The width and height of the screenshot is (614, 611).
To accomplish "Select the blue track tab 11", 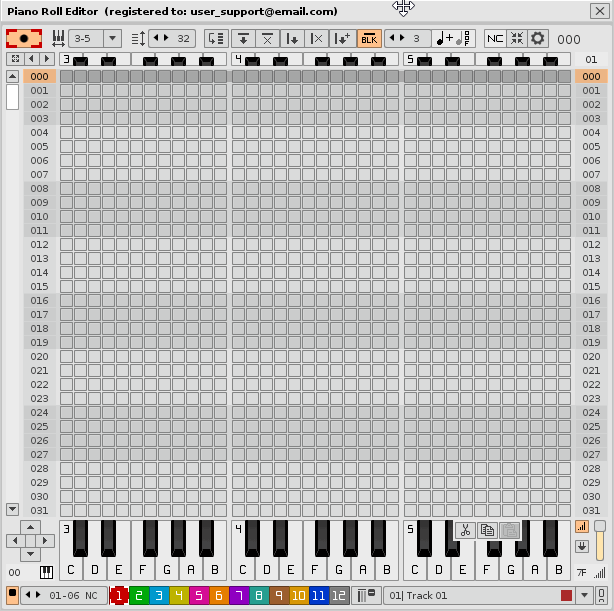I will 318,596.
